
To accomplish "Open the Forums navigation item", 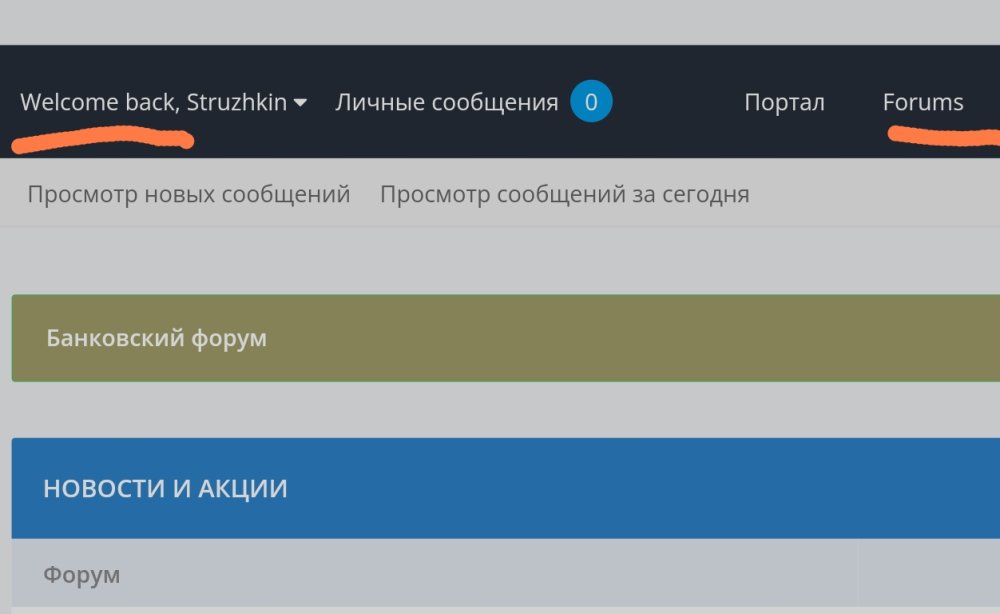I will (x=923, y=102).
